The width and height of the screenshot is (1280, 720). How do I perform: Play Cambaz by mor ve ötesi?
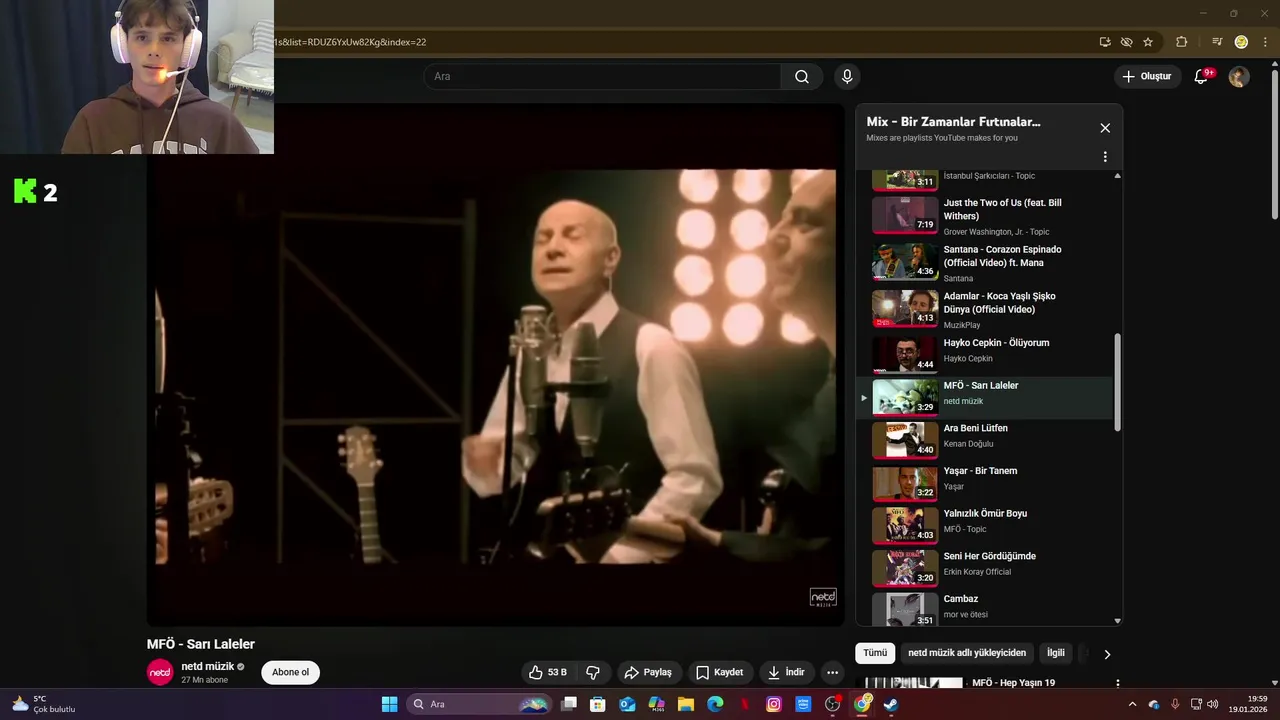click(985, 609)
